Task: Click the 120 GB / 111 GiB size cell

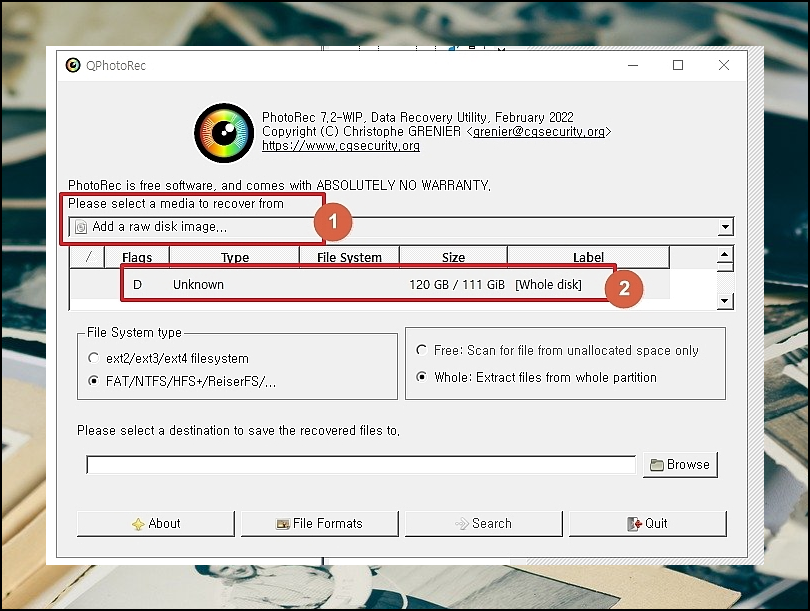Action: 457,285
